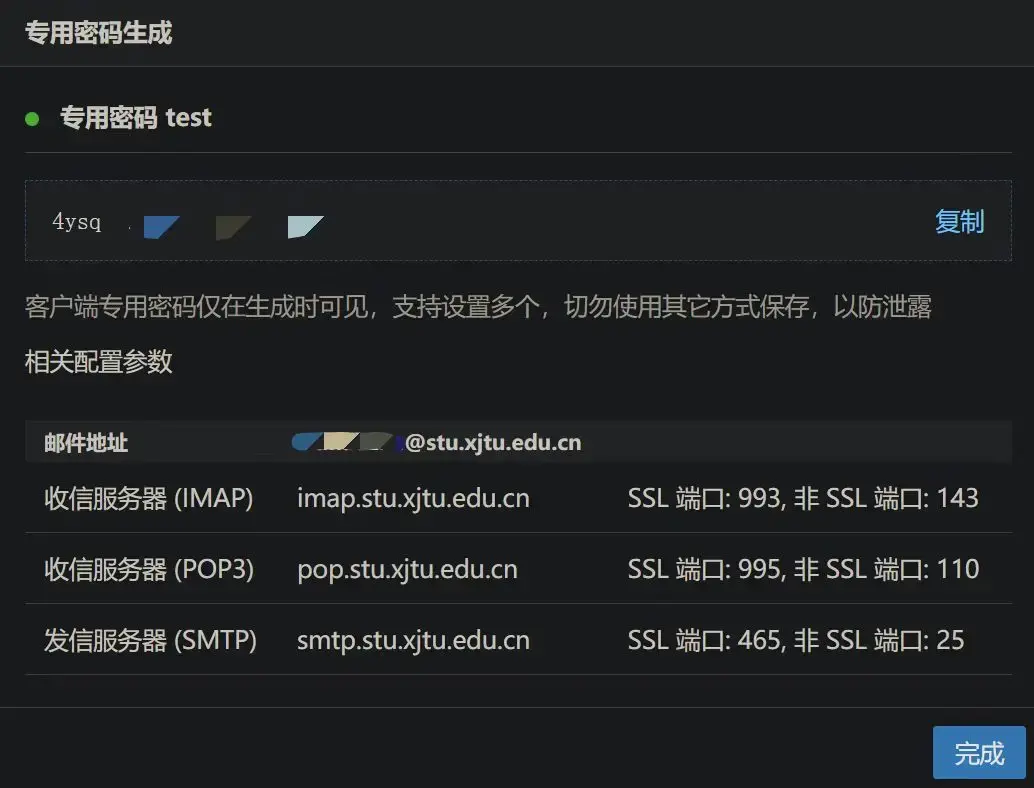1034x788 pixels.
Task: Copy the password with 复制 link
Action: click(x=959, y=222)
